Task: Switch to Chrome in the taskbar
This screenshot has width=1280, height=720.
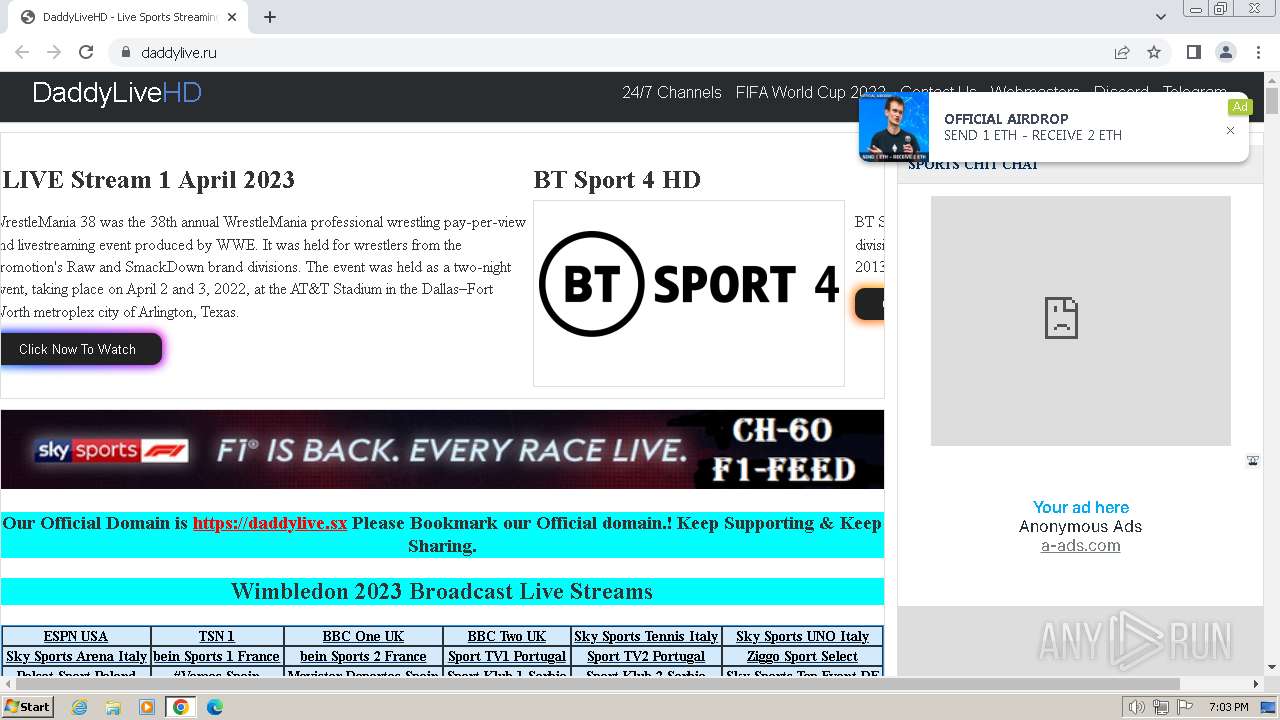Action: point(181,707)
